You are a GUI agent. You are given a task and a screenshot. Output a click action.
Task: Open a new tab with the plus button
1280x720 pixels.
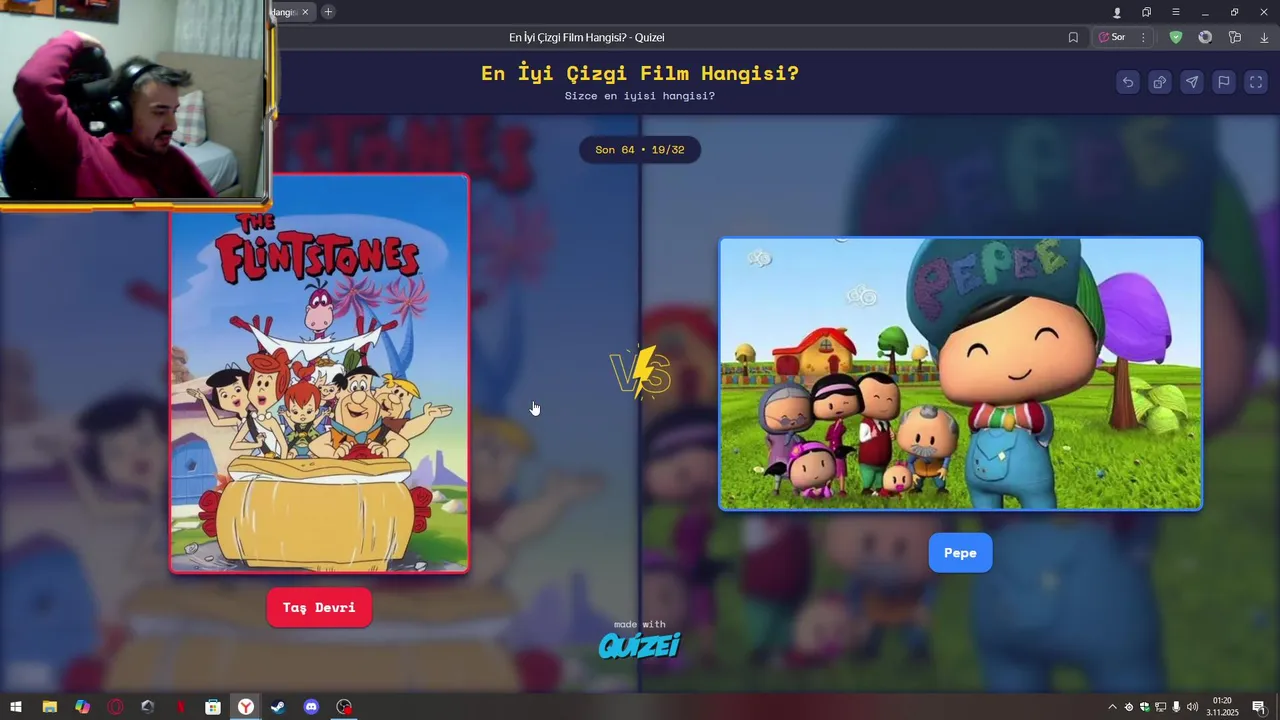(328, 12)
